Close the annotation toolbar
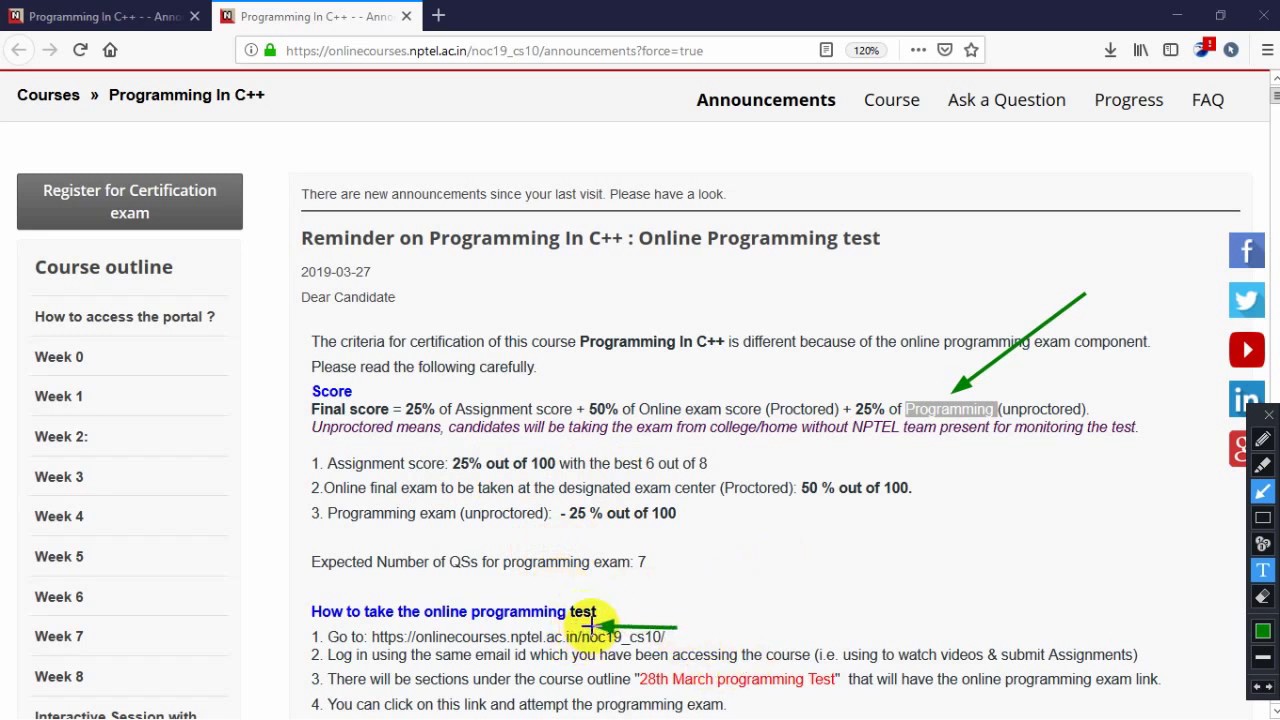This screenshot has height=720, width=1280. pyautogui.click(x=1268, y=414)
